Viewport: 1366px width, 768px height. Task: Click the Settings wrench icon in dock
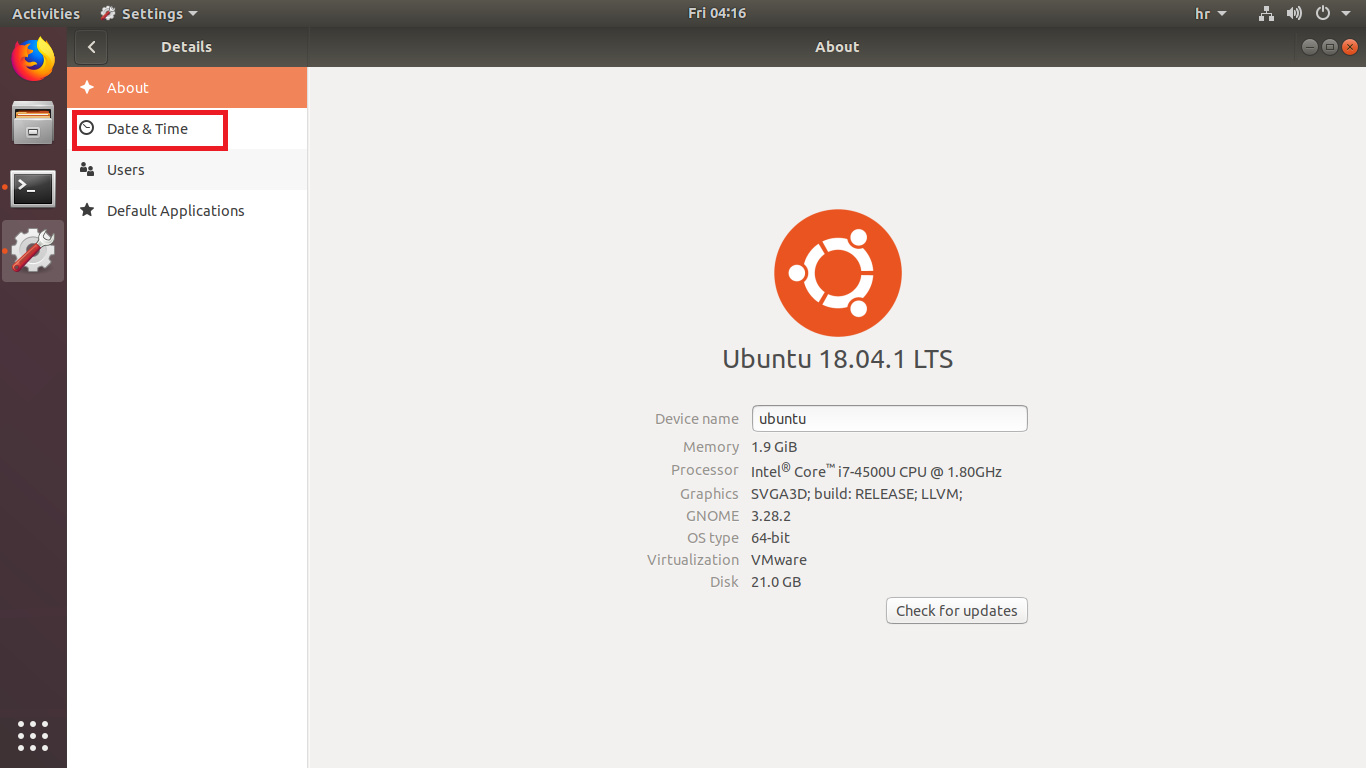tap(33, 251)
